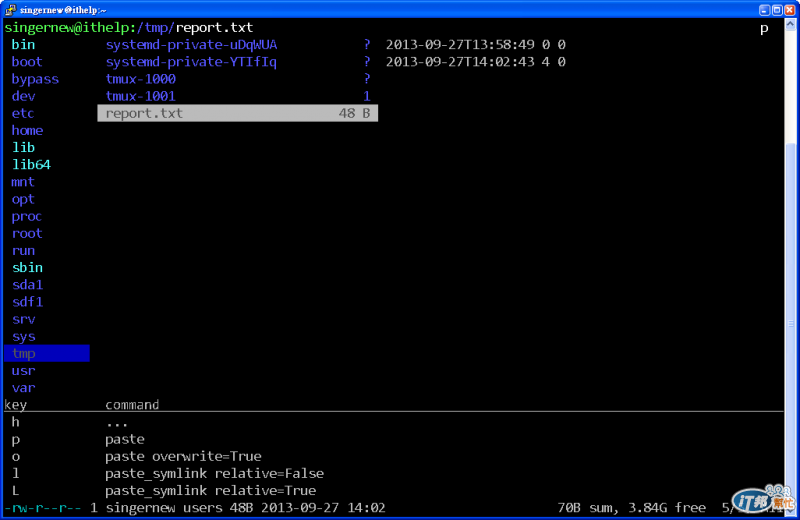Select the sdf1 entry
Image resolution: width=800 pixels, height=520 pixels.
(27, 302)
